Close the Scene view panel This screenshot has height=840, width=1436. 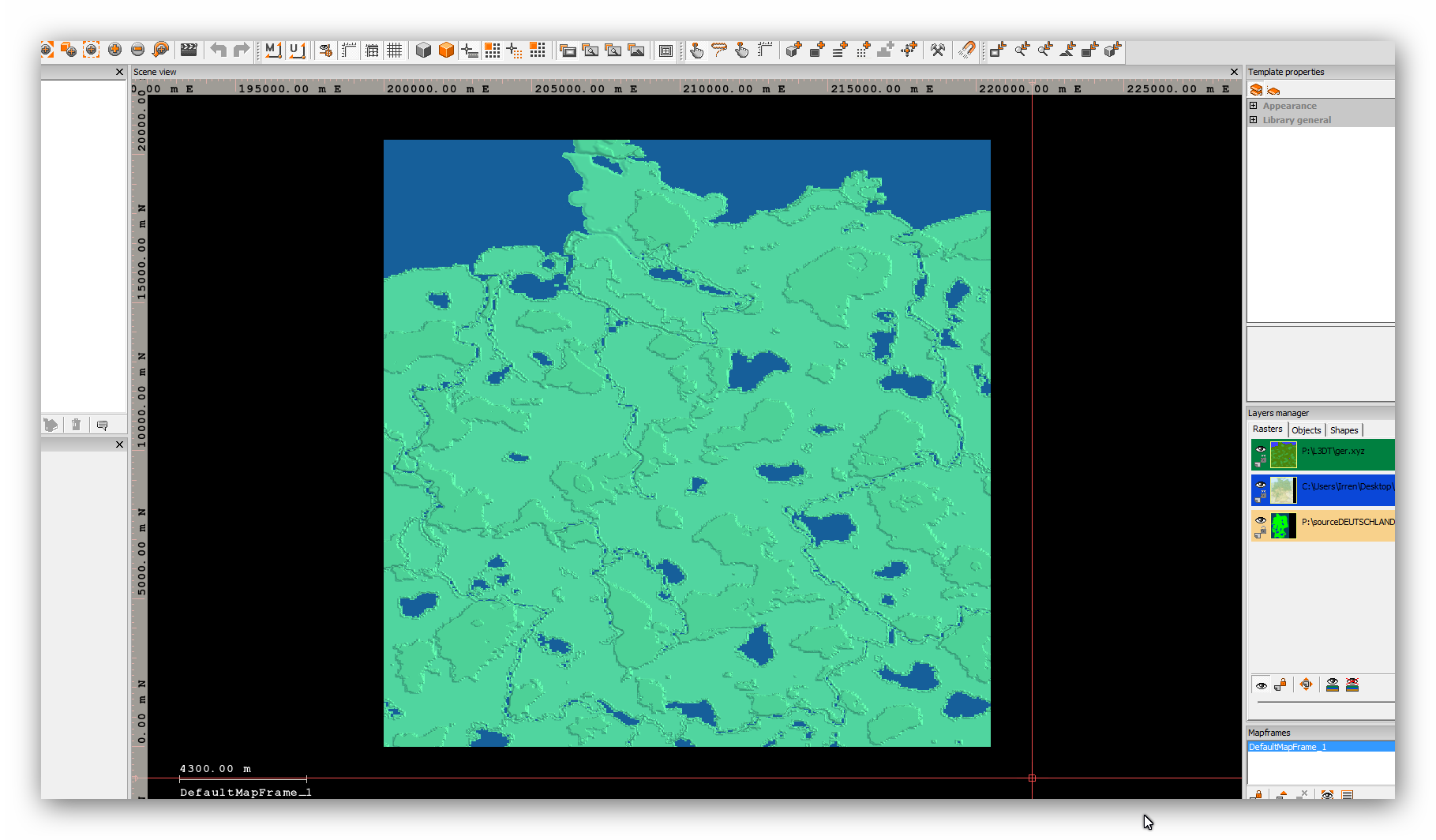(x=1234, y=72)
